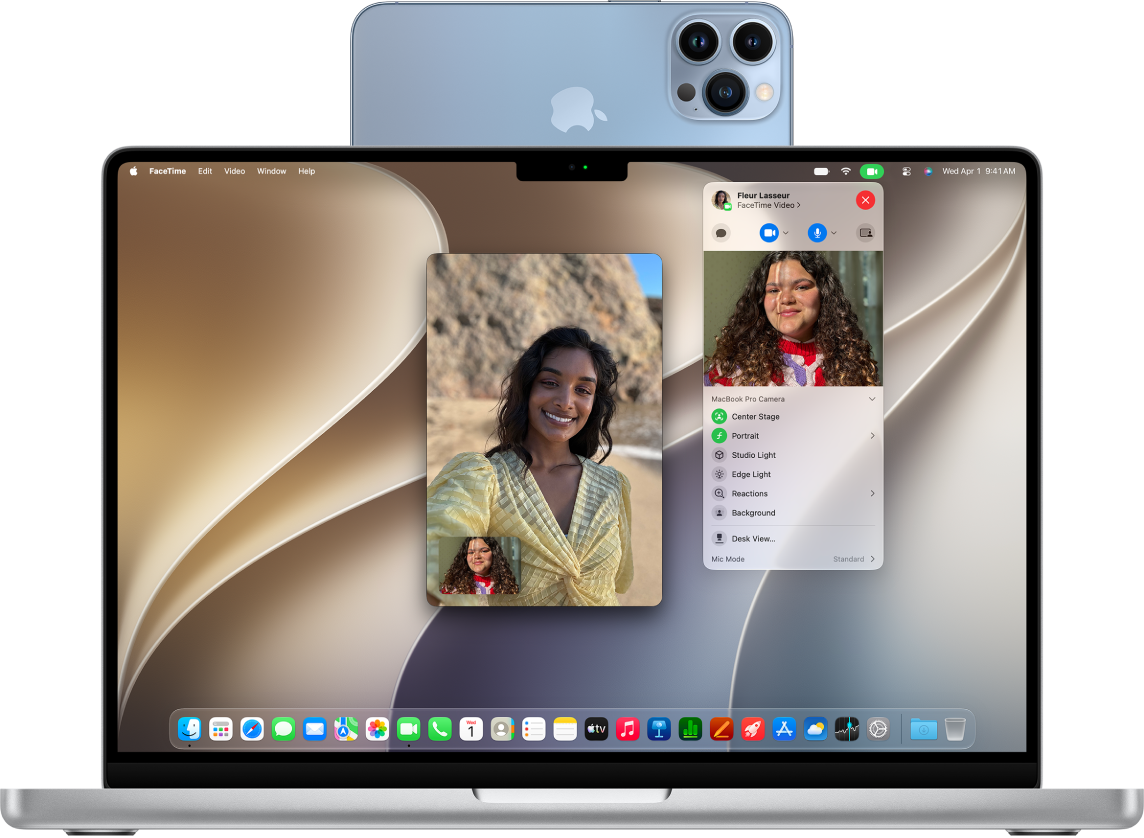Viewport: 1144px width, 838px height.
Task: Click Fleur's video preview in panel
Action: pos(793,319)
